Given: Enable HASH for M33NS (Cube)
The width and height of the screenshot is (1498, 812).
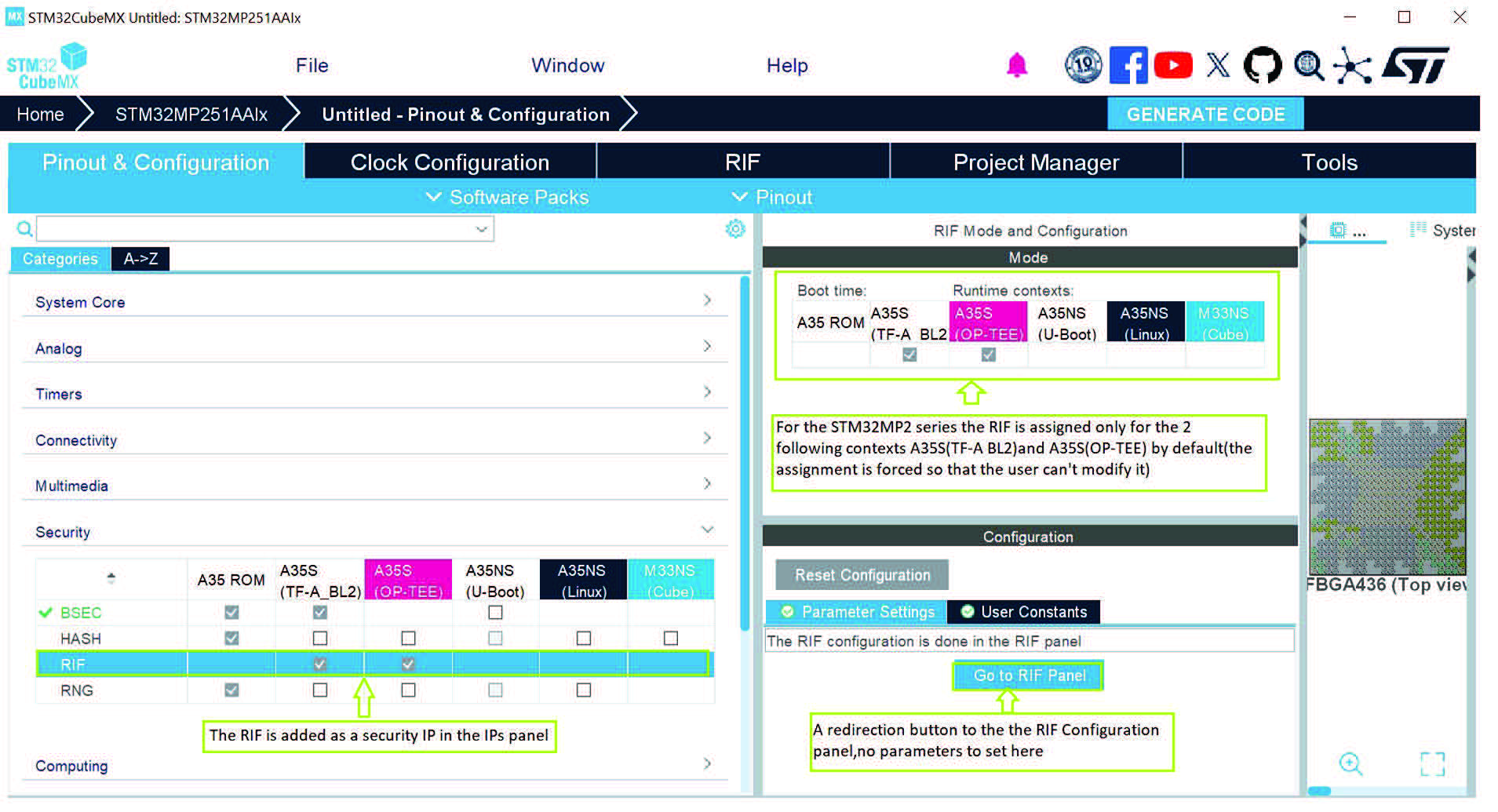Looking at the screenshot, I should pyautogui.click(x=671, y=638).
